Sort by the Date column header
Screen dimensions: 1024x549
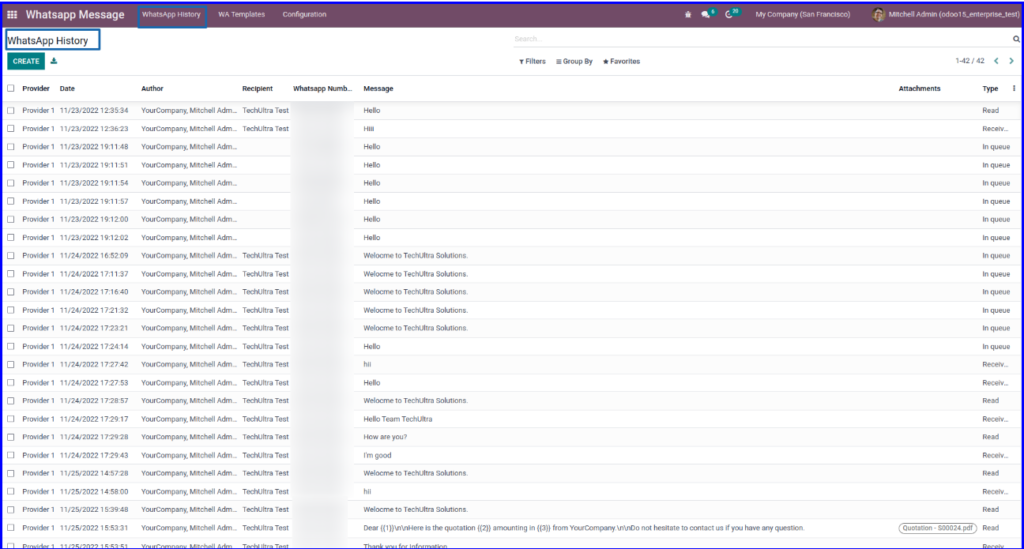coord(67,88)
